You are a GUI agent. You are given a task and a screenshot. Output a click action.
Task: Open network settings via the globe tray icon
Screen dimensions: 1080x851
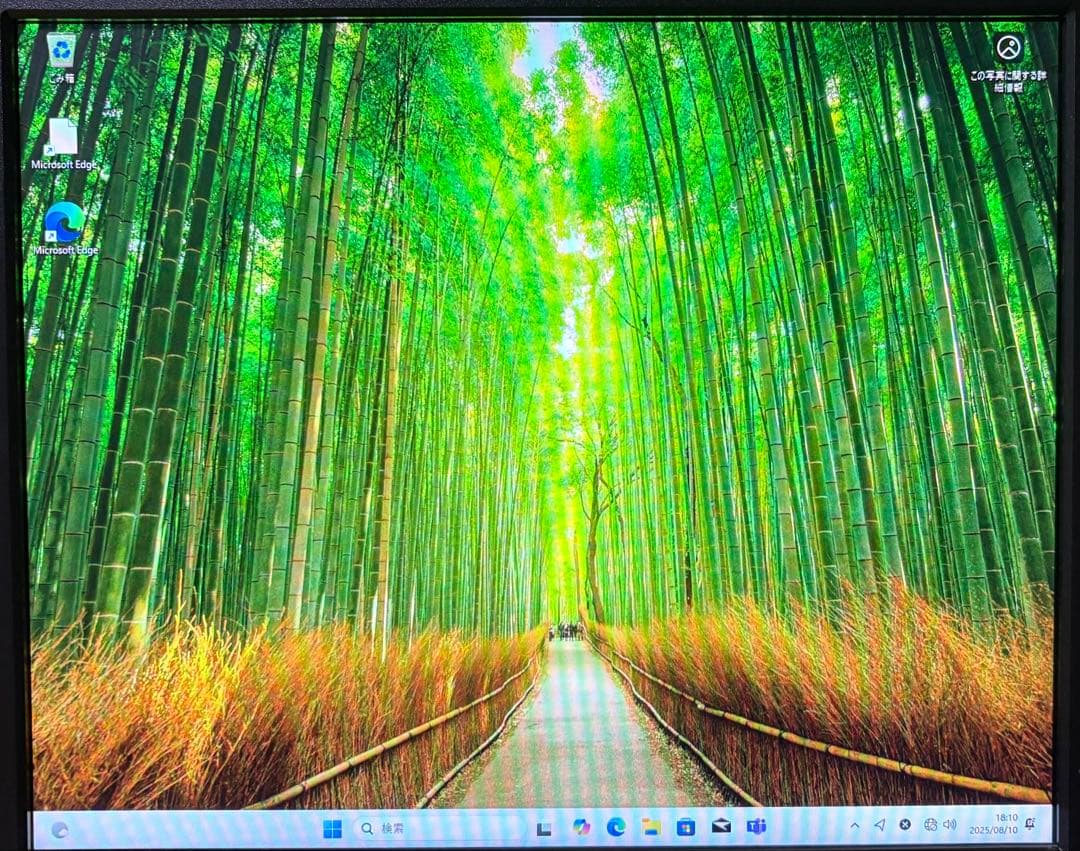click(x=930, y=825)
